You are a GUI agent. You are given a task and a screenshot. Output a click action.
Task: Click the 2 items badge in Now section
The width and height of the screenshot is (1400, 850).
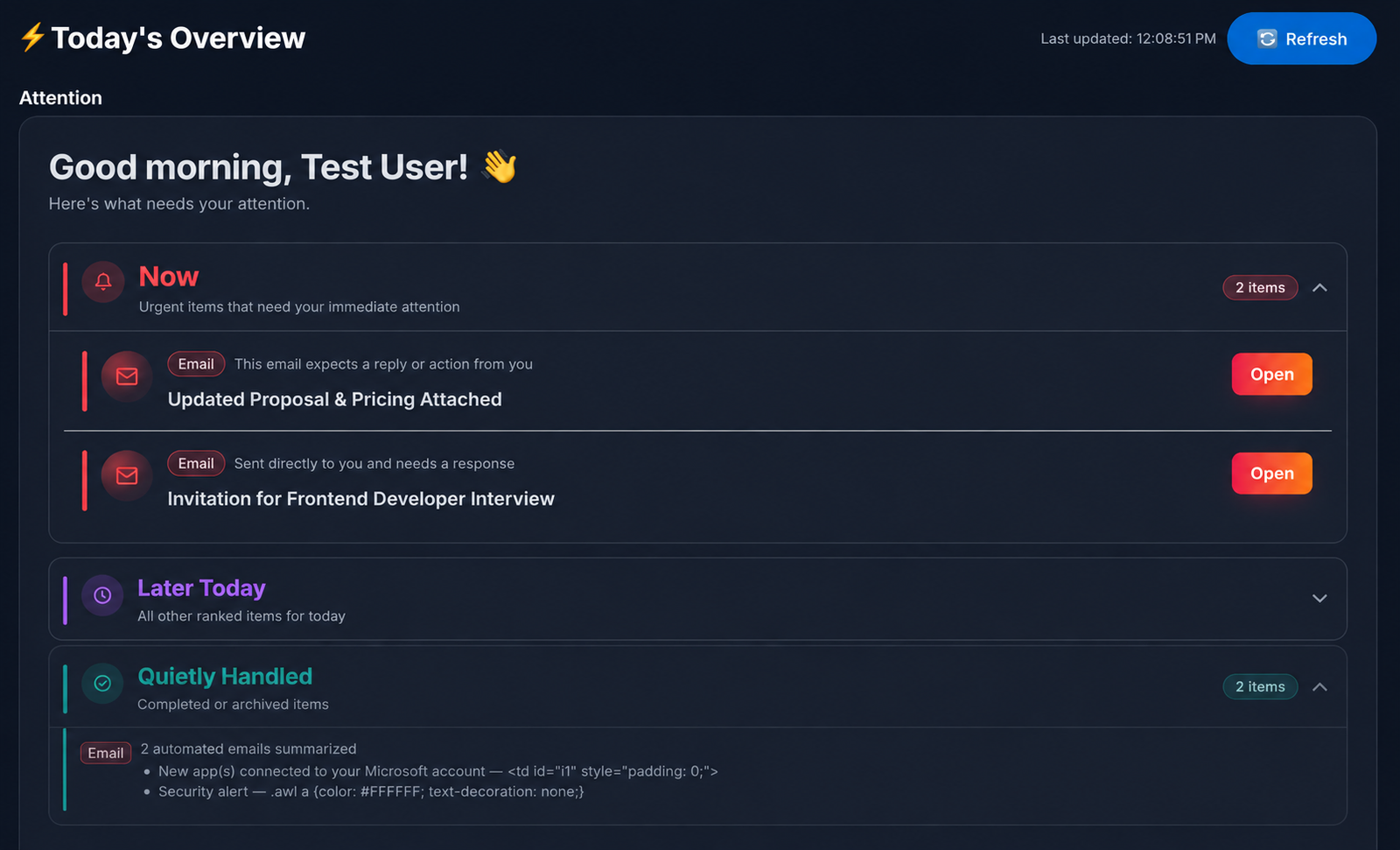pyautogui.click(x=1260, y=288)
